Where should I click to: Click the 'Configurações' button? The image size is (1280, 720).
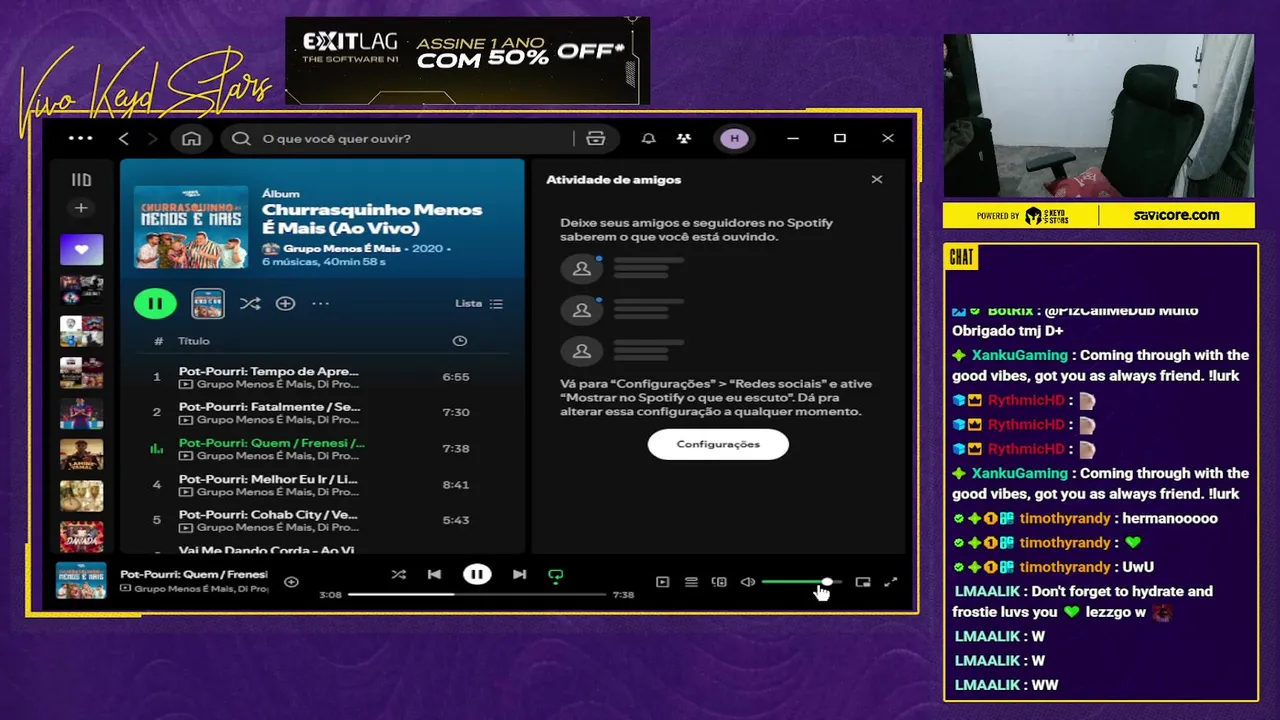718,444
